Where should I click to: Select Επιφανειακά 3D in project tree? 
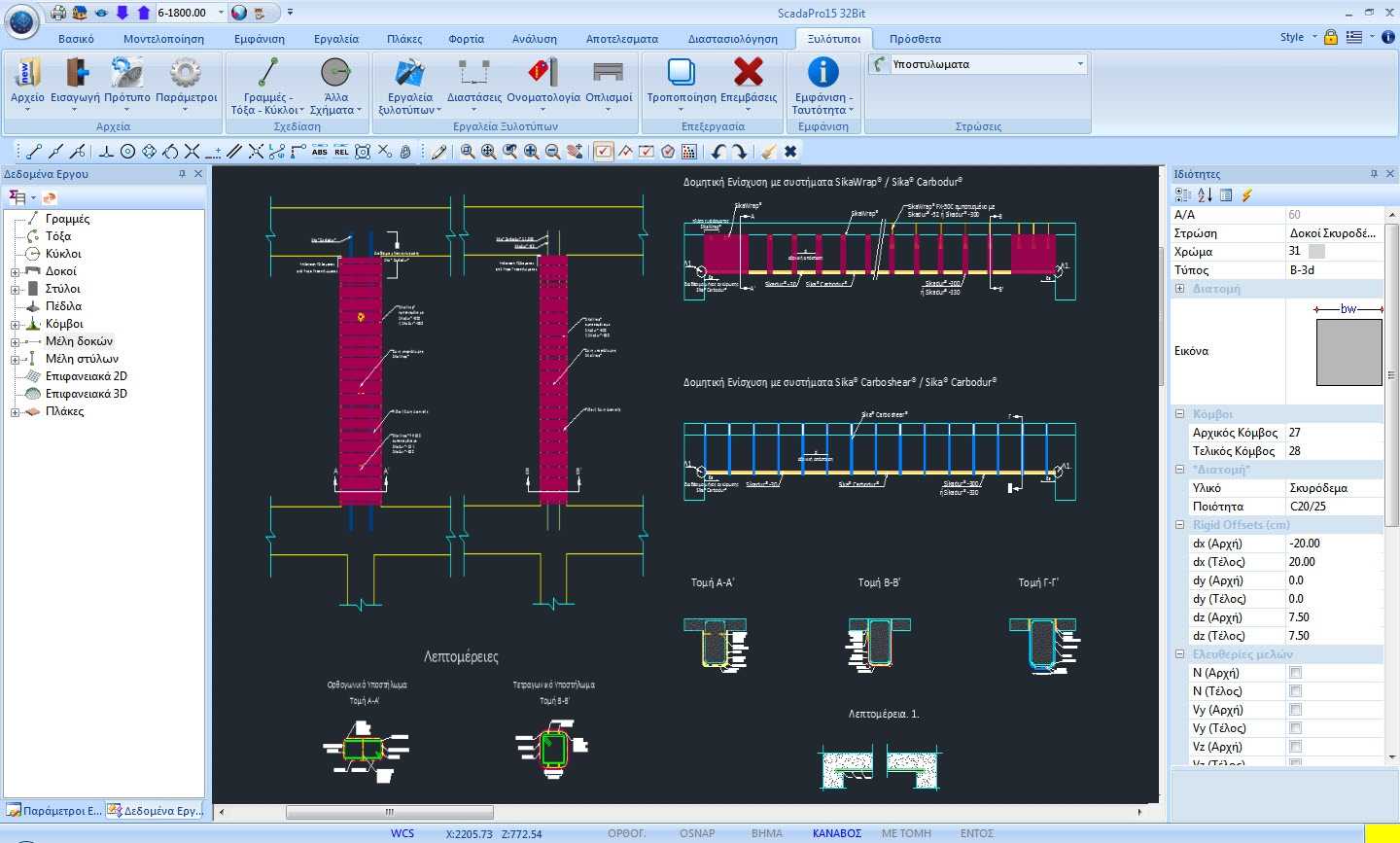click(x=86, y=394)
